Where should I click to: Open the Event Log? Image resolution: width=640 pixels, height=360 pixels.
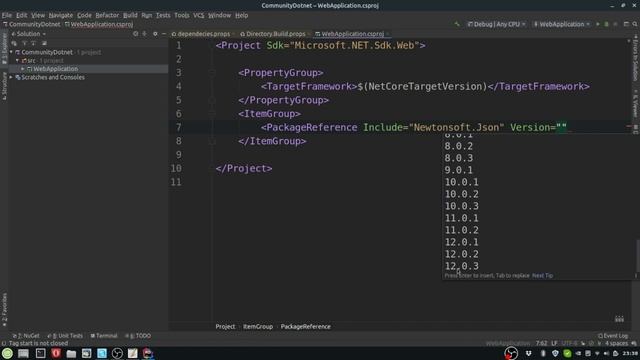click(x=613, y=336)
